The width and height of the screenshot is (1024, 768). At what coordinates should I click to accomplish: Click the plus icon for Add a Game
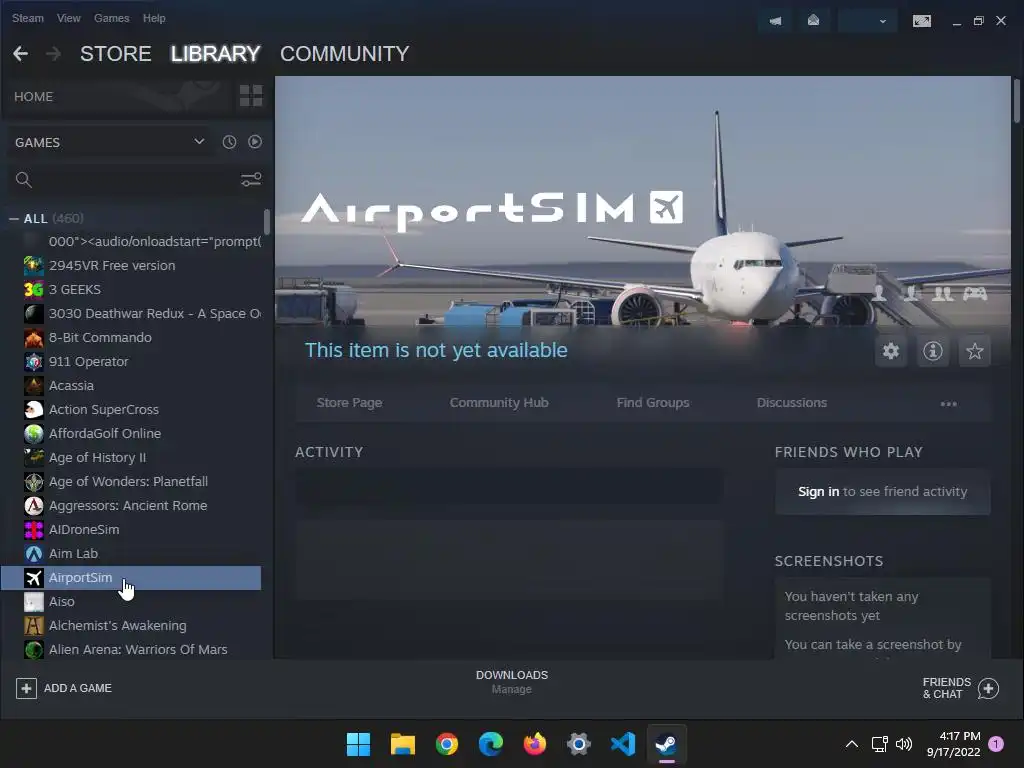click(x=26, y=688)
